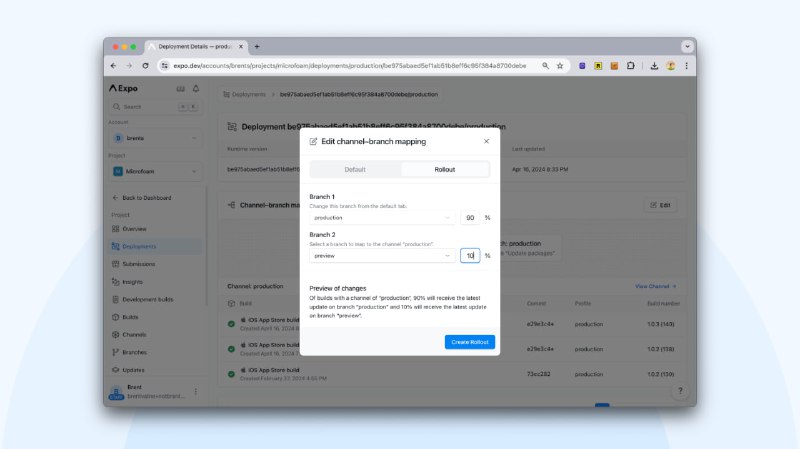Viewport: 800px width, 449px height.
Task: Open a new browser tab with plus
Action: point(257,46)
